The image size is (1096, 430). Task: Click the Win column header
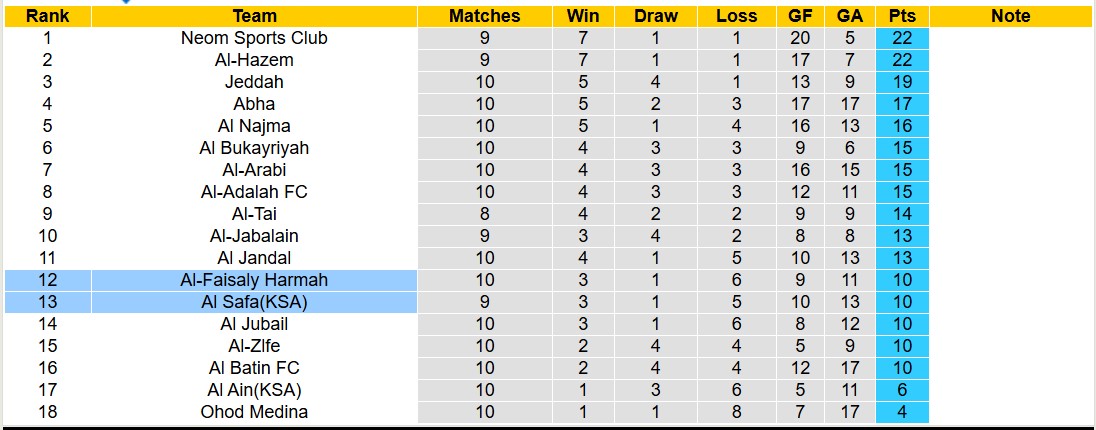pyautogui.click(x=583, y=16)
